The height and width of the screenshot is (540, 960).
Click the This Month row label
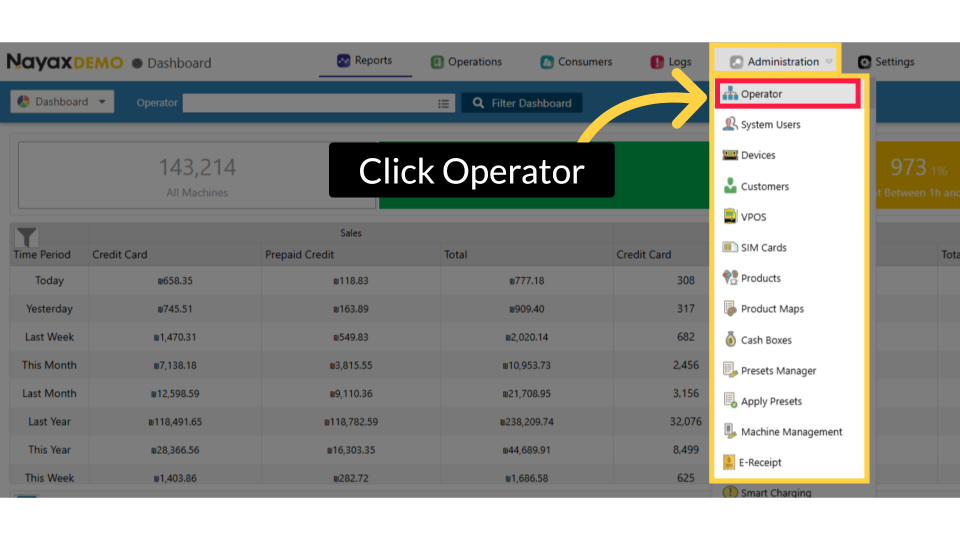(x=49, y=365)
